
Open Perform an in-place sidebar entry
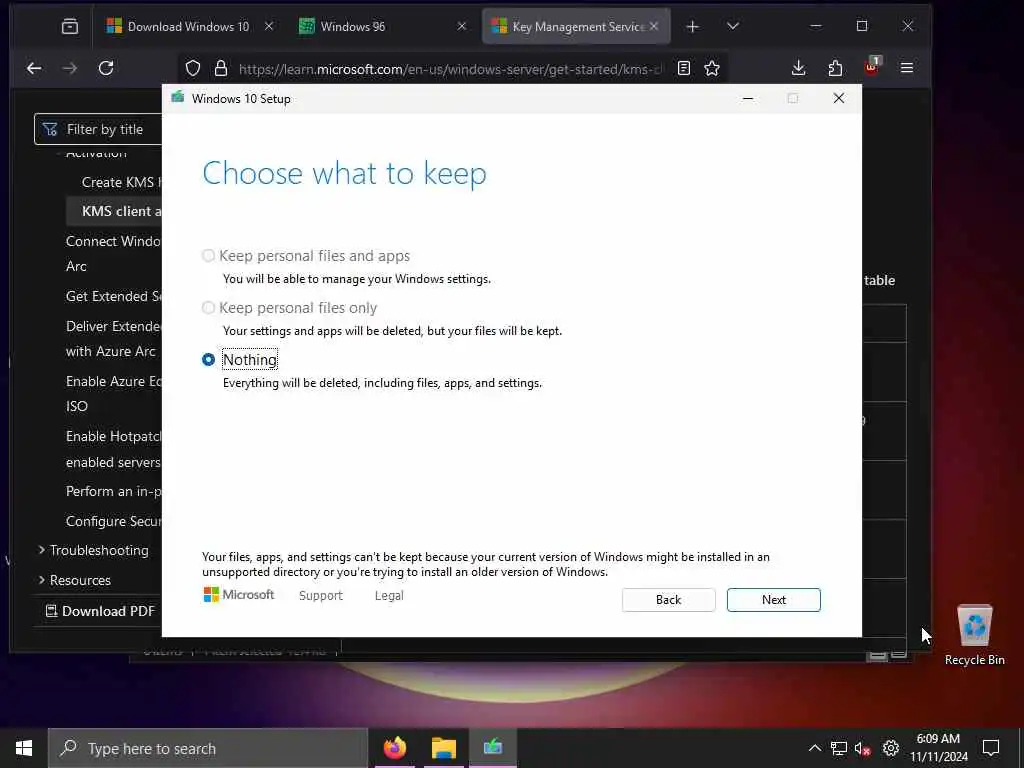pos(114,491)
